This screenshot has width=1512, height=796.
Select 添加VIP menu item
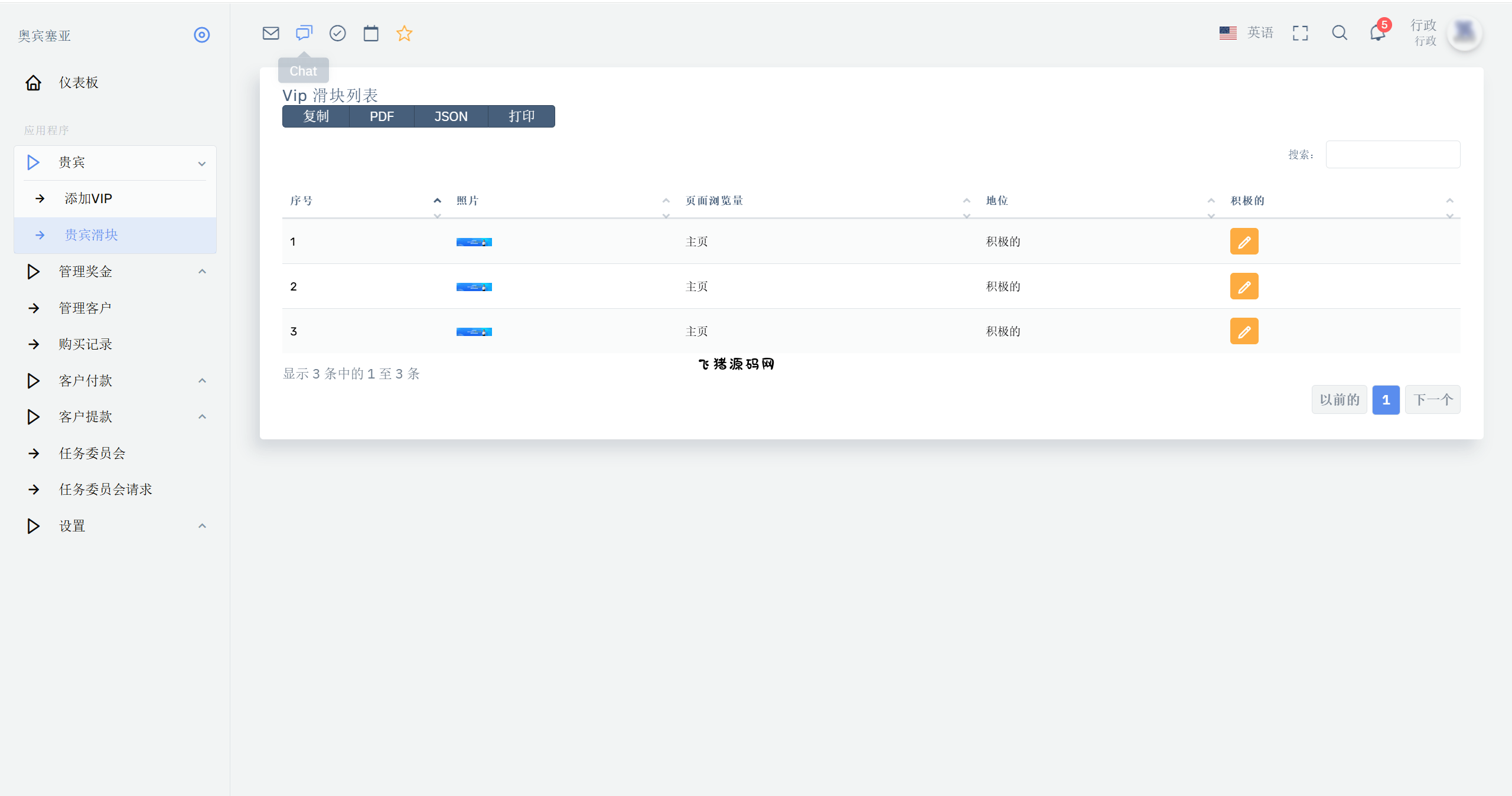point(89,198)
